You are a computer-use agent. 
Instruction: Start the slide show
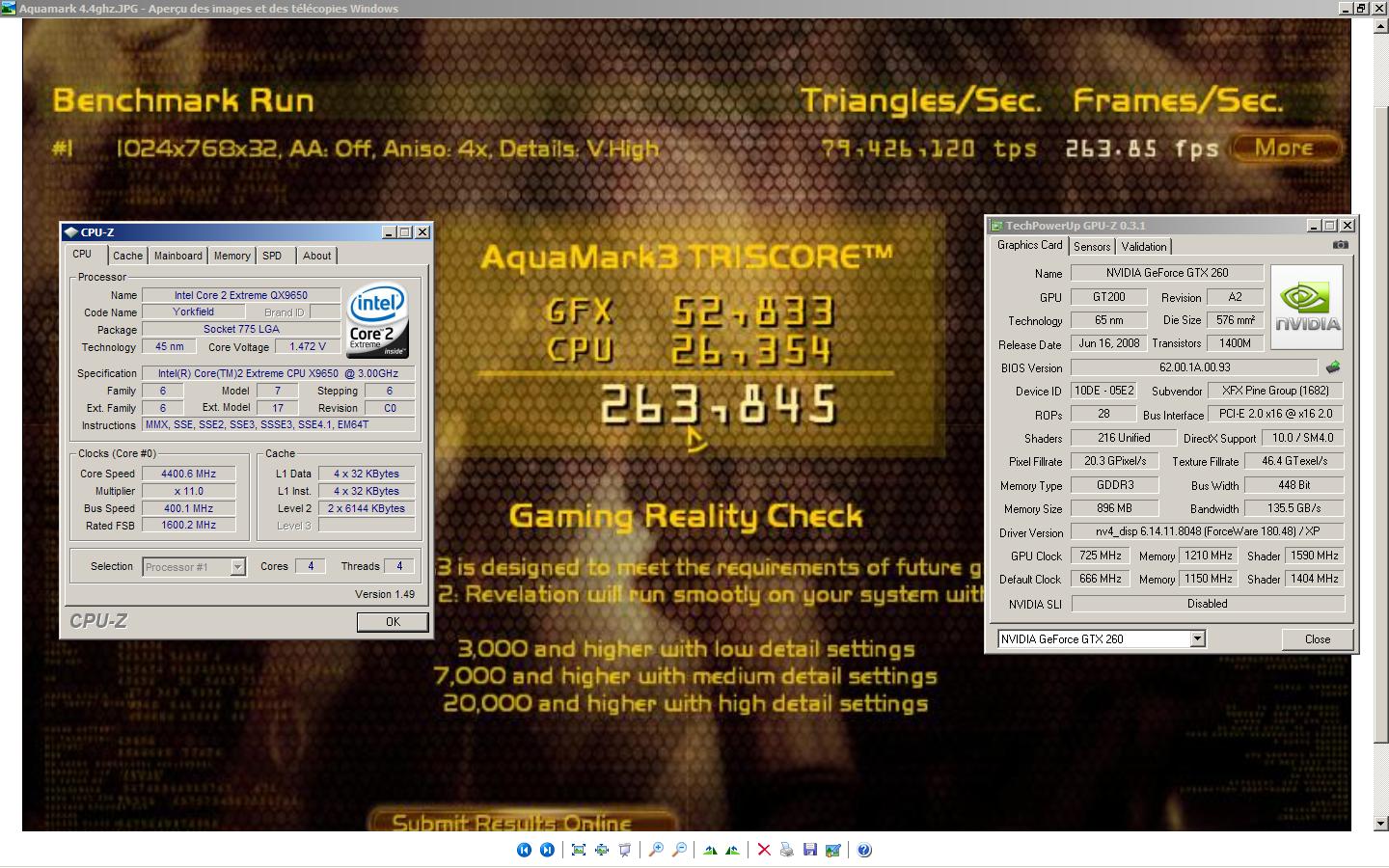pyautogui.click(x=625, y=850)
